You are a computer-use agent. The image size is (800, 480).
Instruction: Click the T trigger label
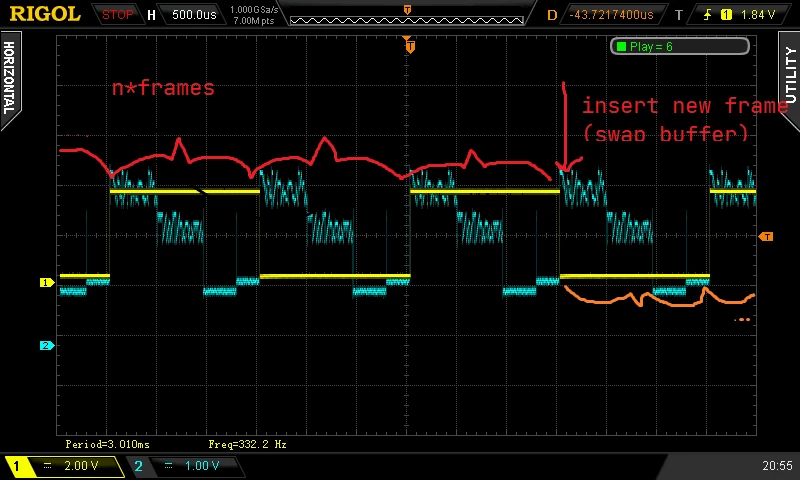[x=679, y=15]
